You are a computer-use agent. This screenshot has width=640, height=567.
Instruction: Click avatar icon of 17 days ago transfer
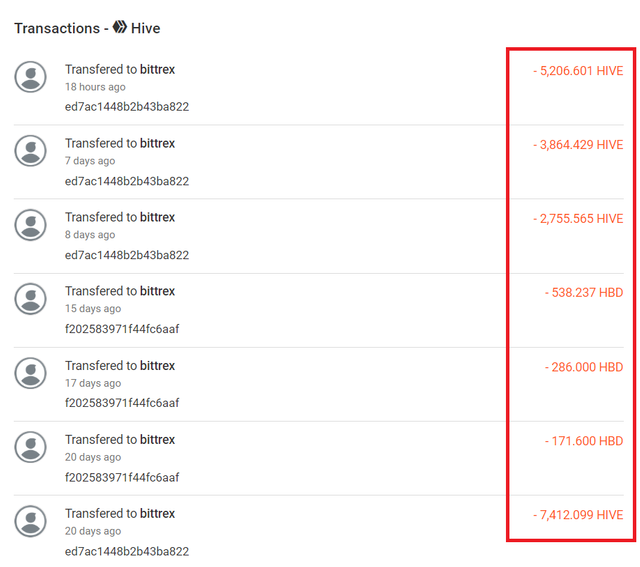pos(30,373)
